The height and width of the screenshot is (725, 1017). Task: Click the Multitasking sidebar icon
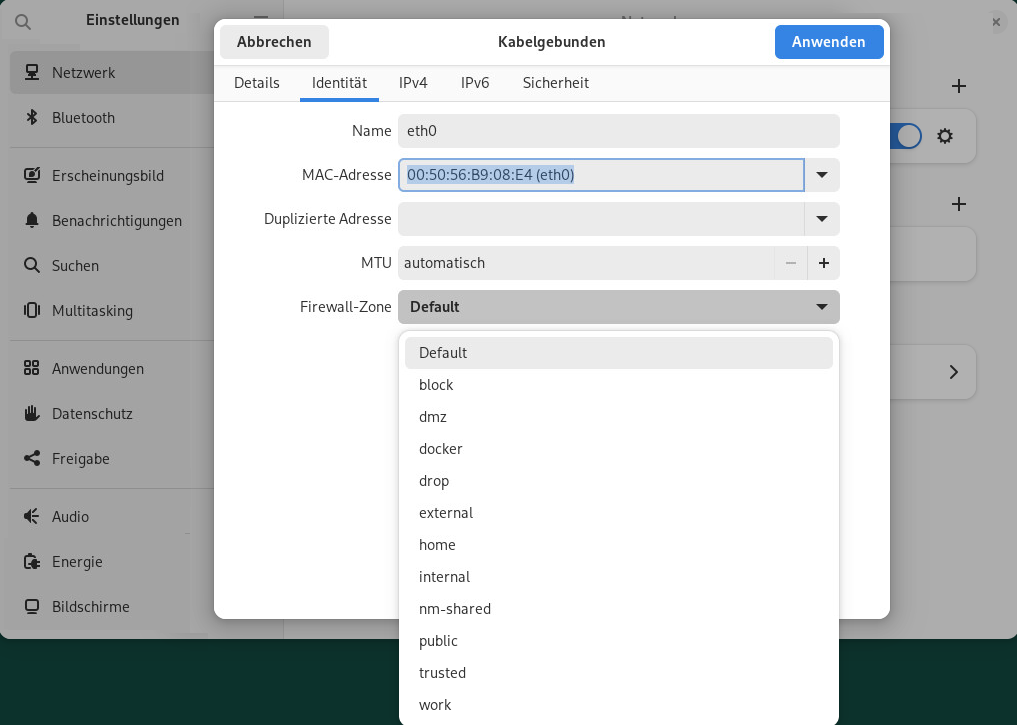[x=32, y=311]
